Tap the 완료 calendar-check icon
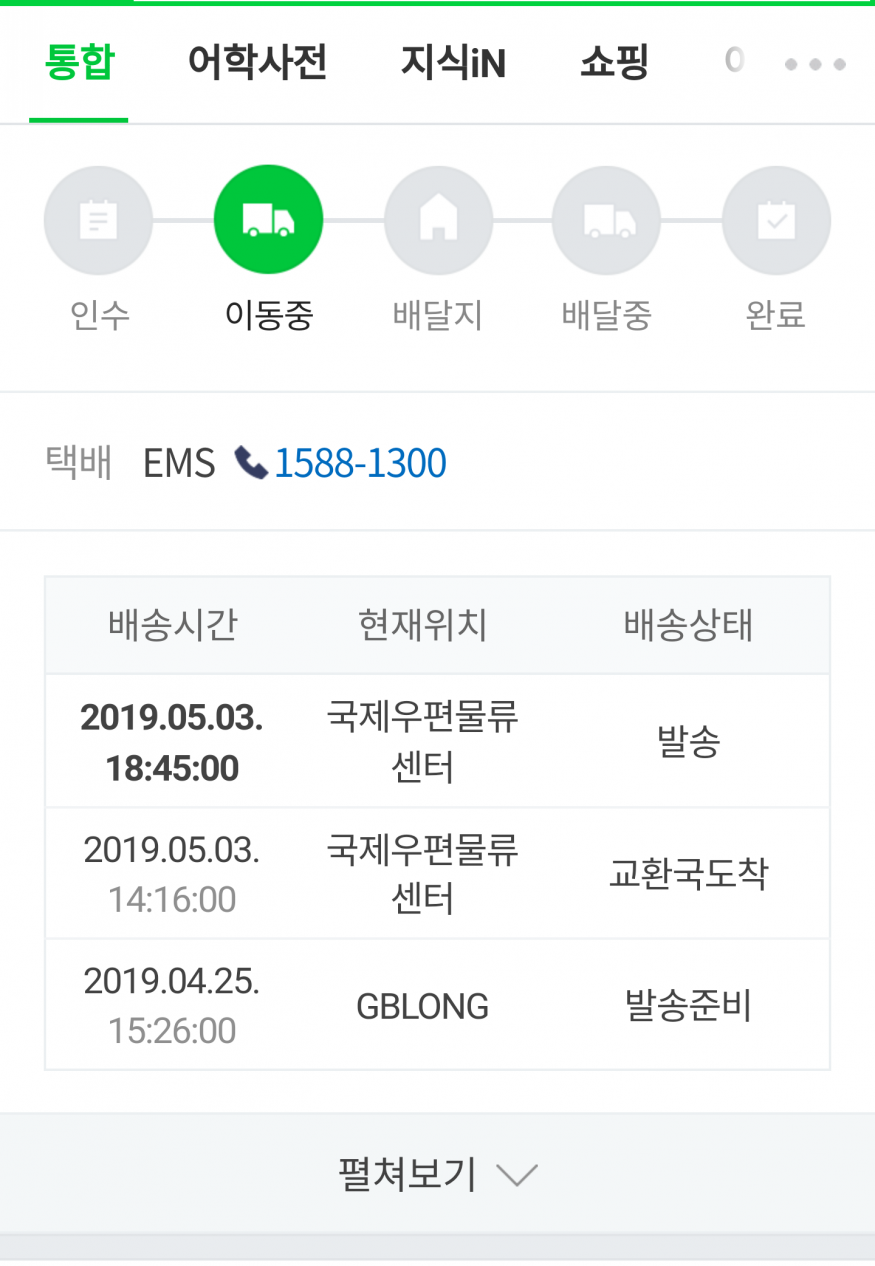The image size is (875, 1266). (x=776, y=220)
